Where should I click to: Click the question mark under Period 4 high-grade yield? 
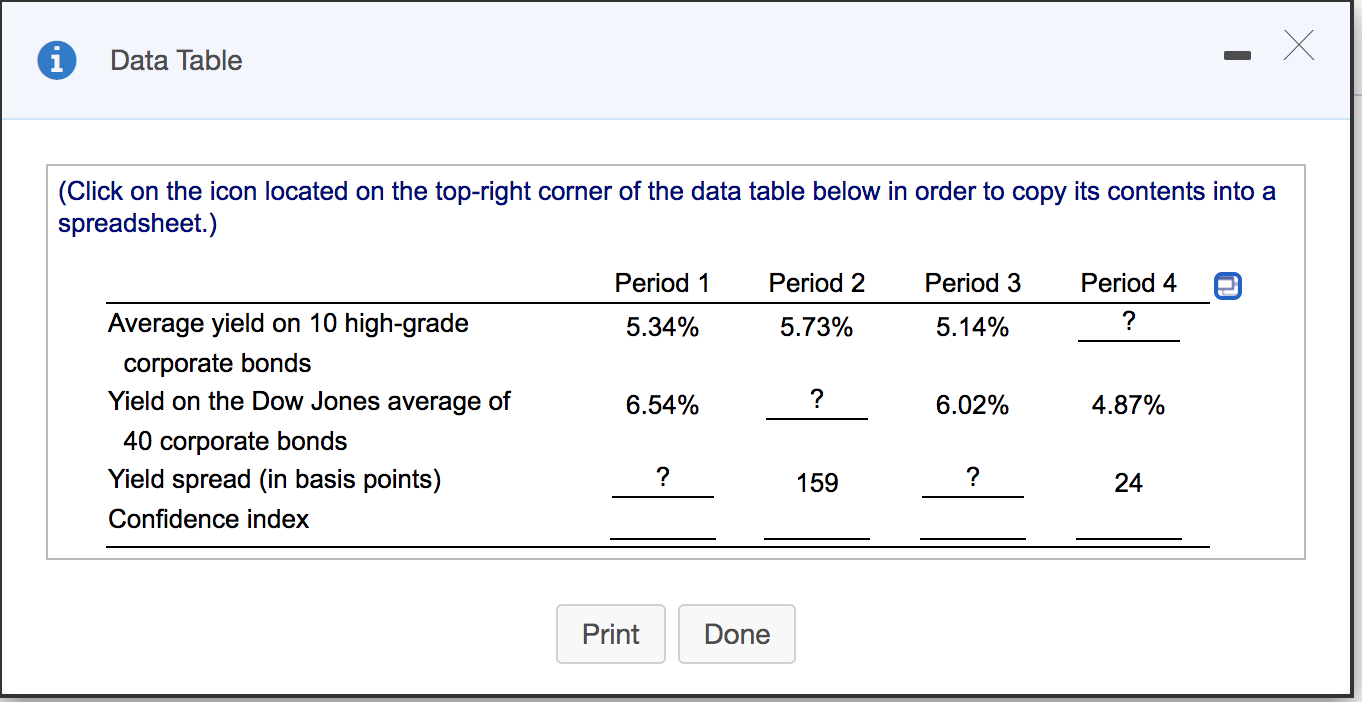1128,322
